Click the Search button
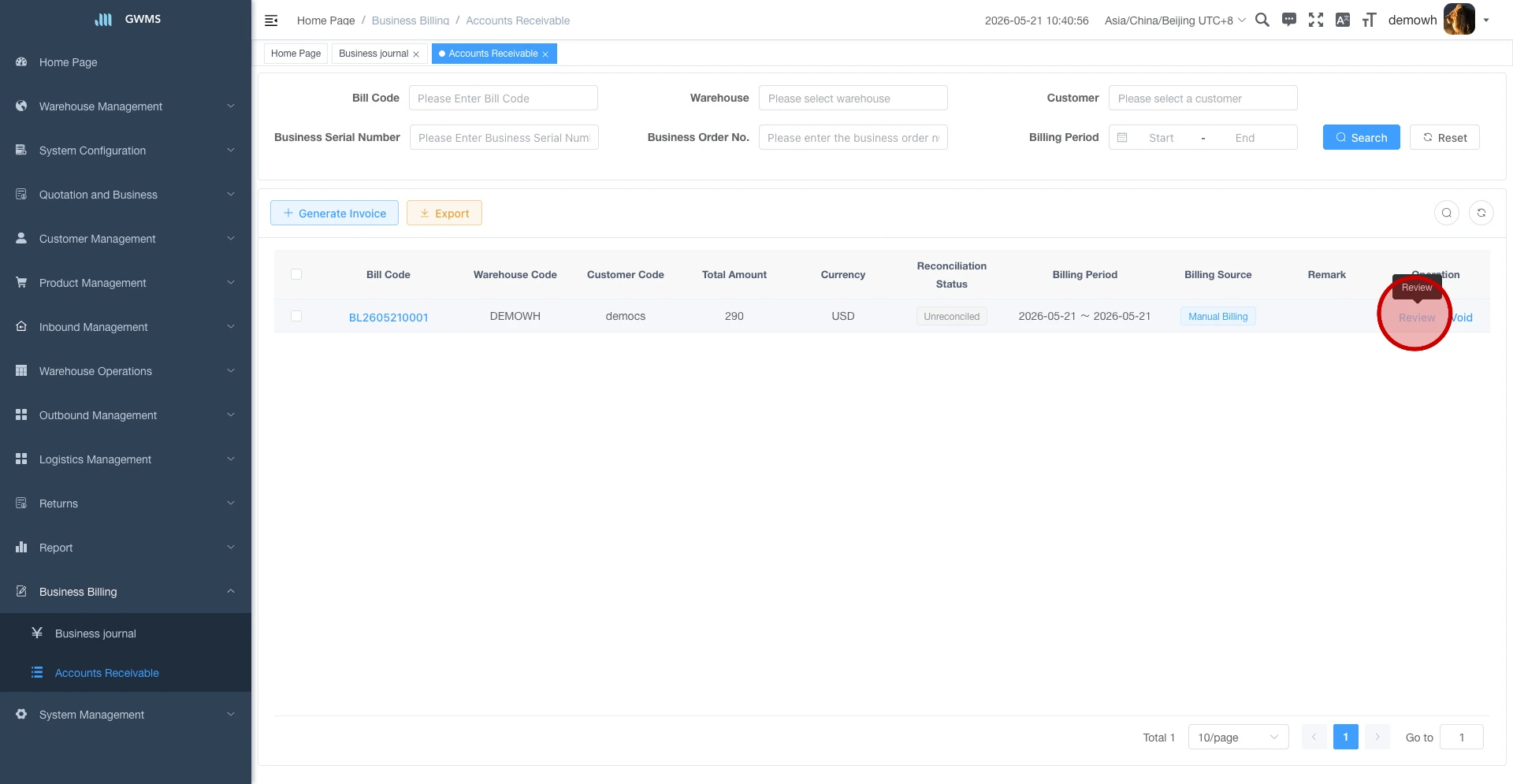 (1361, 137)
